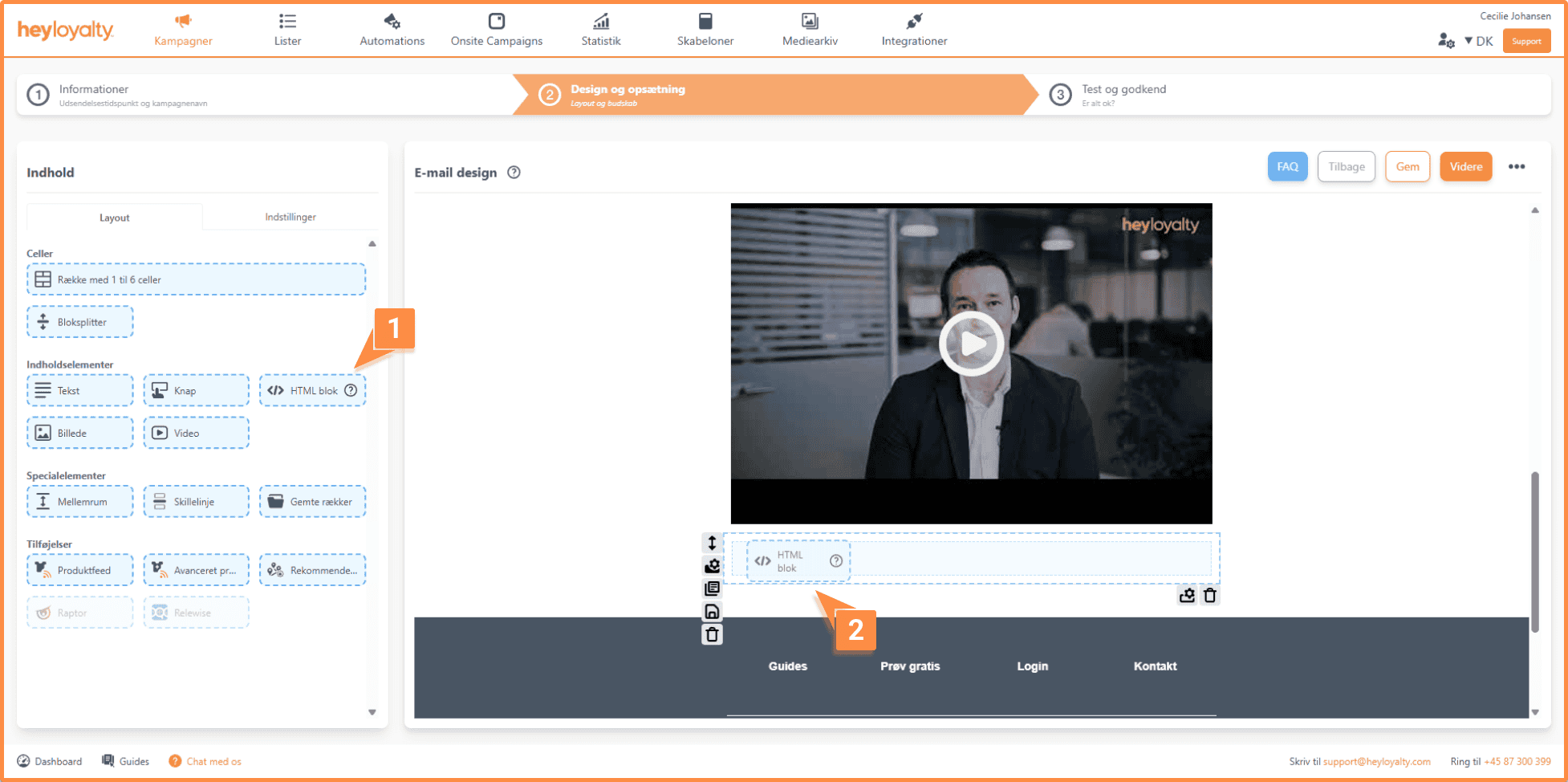The image size is (1568, 782).
Task: Open the DK language dropdown
Action: pos(1478,41)
